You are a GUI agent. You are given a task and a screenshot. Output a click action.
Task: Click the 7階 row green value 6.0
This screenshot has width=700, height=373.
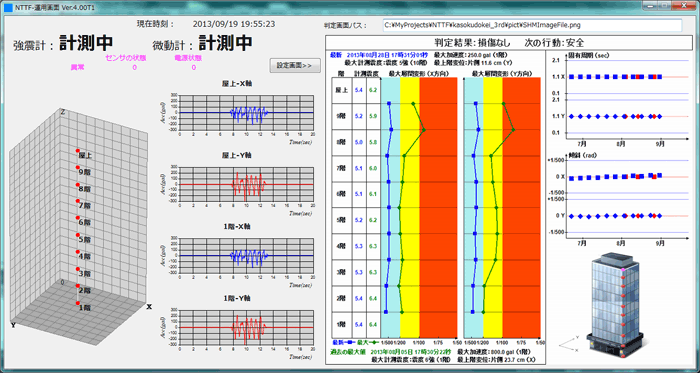click(x=373, y=168)
